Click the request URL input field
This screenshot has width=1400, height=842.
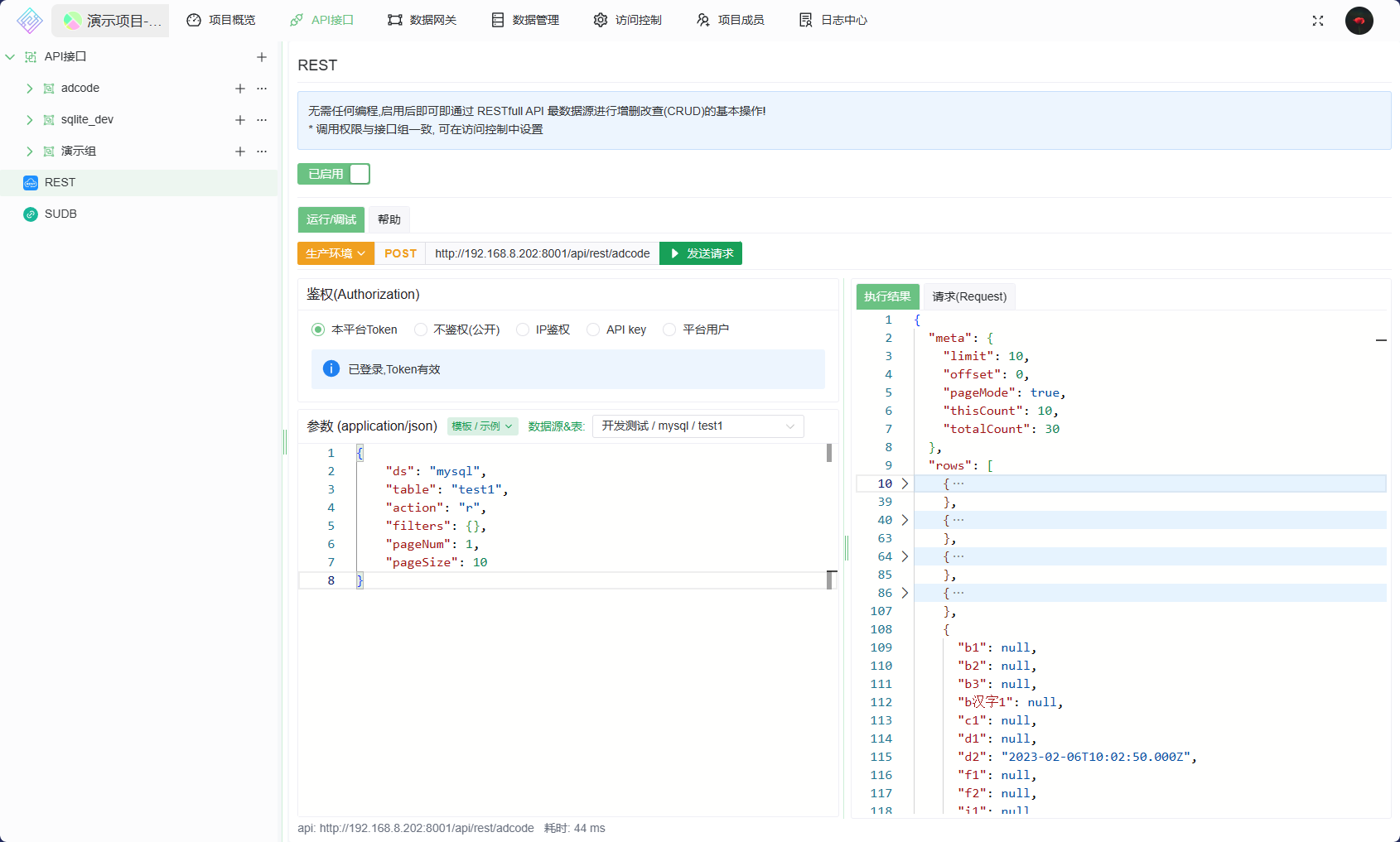[x=542, y=253]
